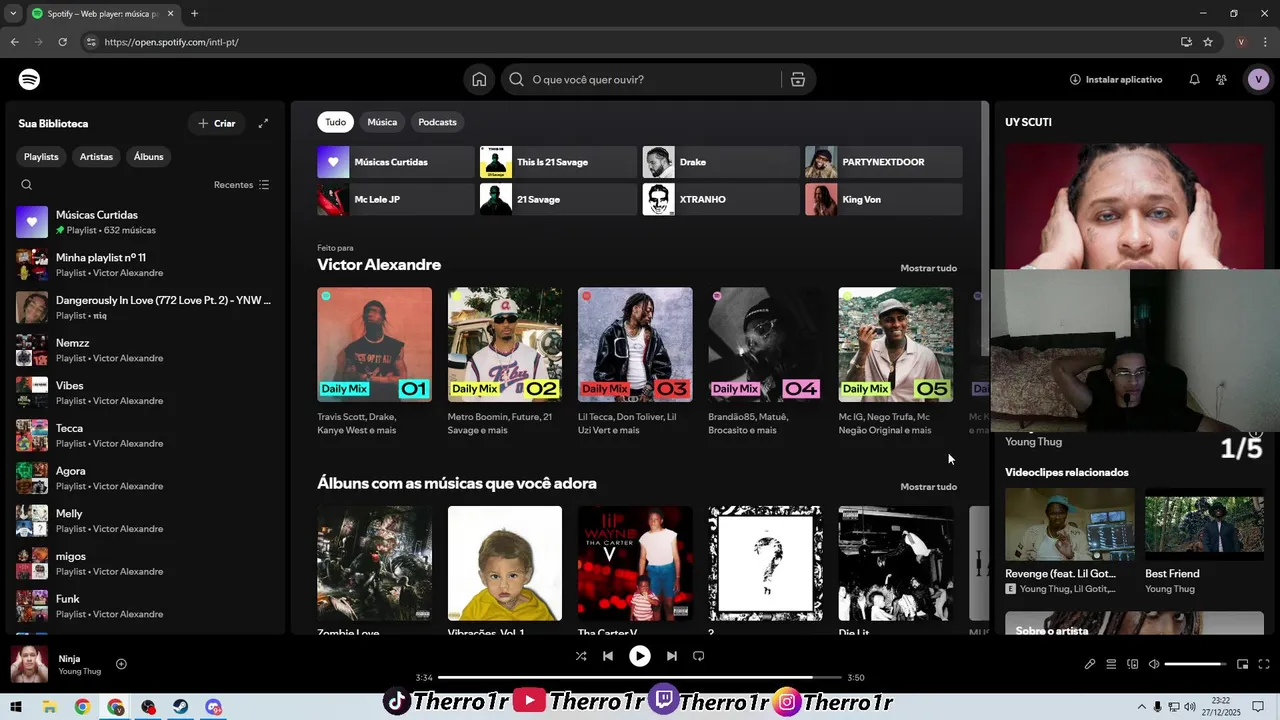1280x720 pixels.
Task: Open the PARTYNEXTDOOR shortcut tile
Action: pyautogui.click(x=884, y=162)
